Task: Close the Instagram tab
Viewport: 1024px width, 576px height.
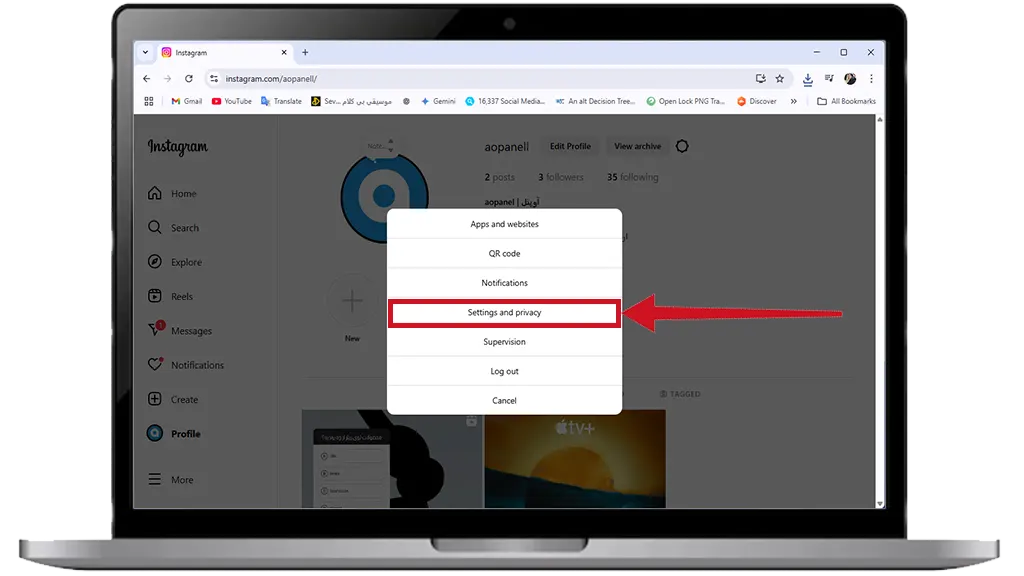Action: pos(284,52)
